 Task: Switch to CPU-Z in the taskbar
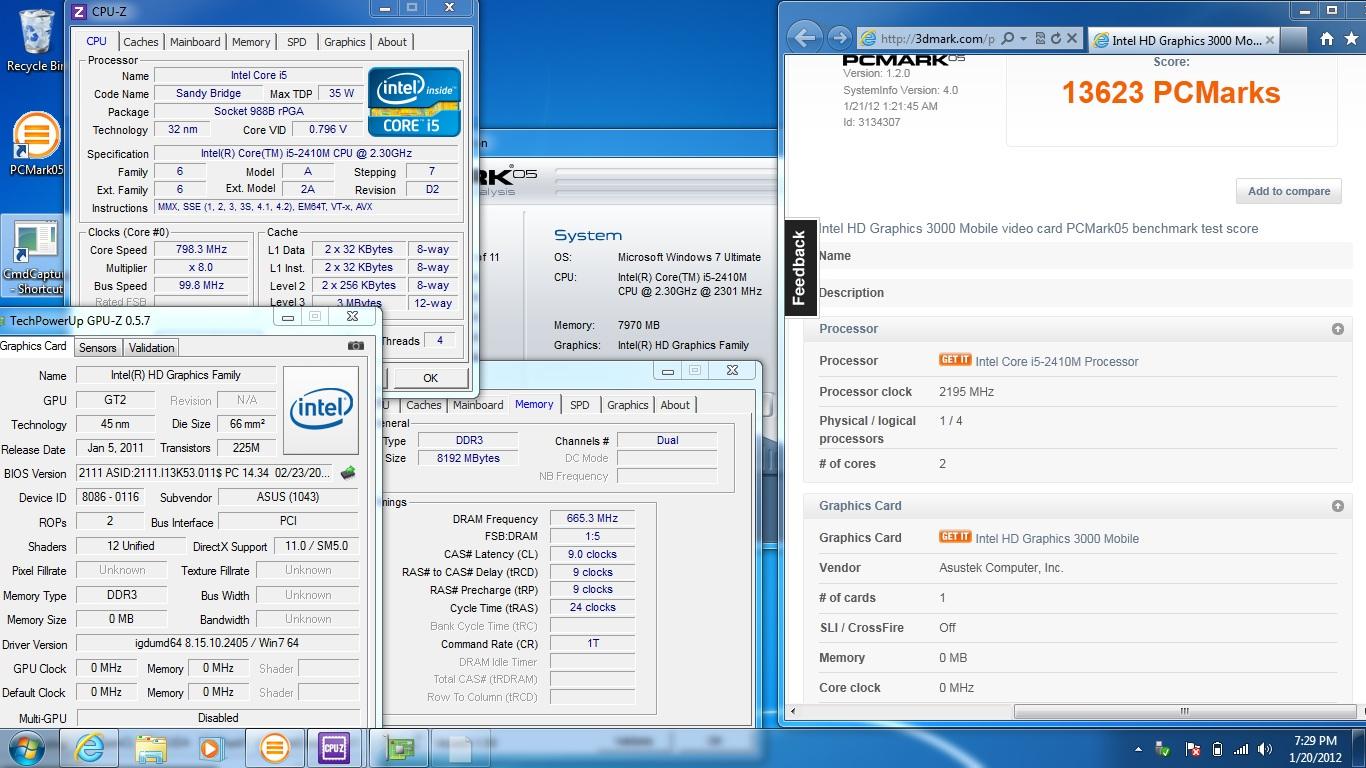click(x=334, y=748)
